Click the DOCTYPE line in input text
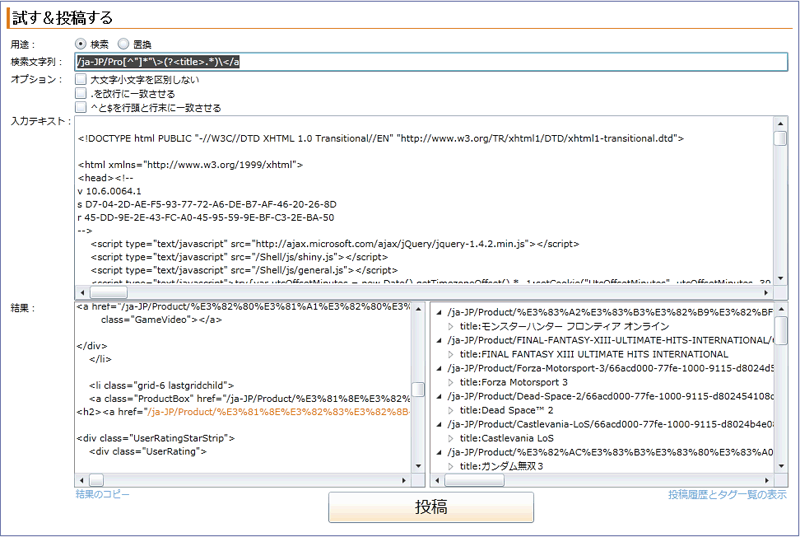Viewport: 800px width, 537px height. pyautogui.click(x=381, y=138)
